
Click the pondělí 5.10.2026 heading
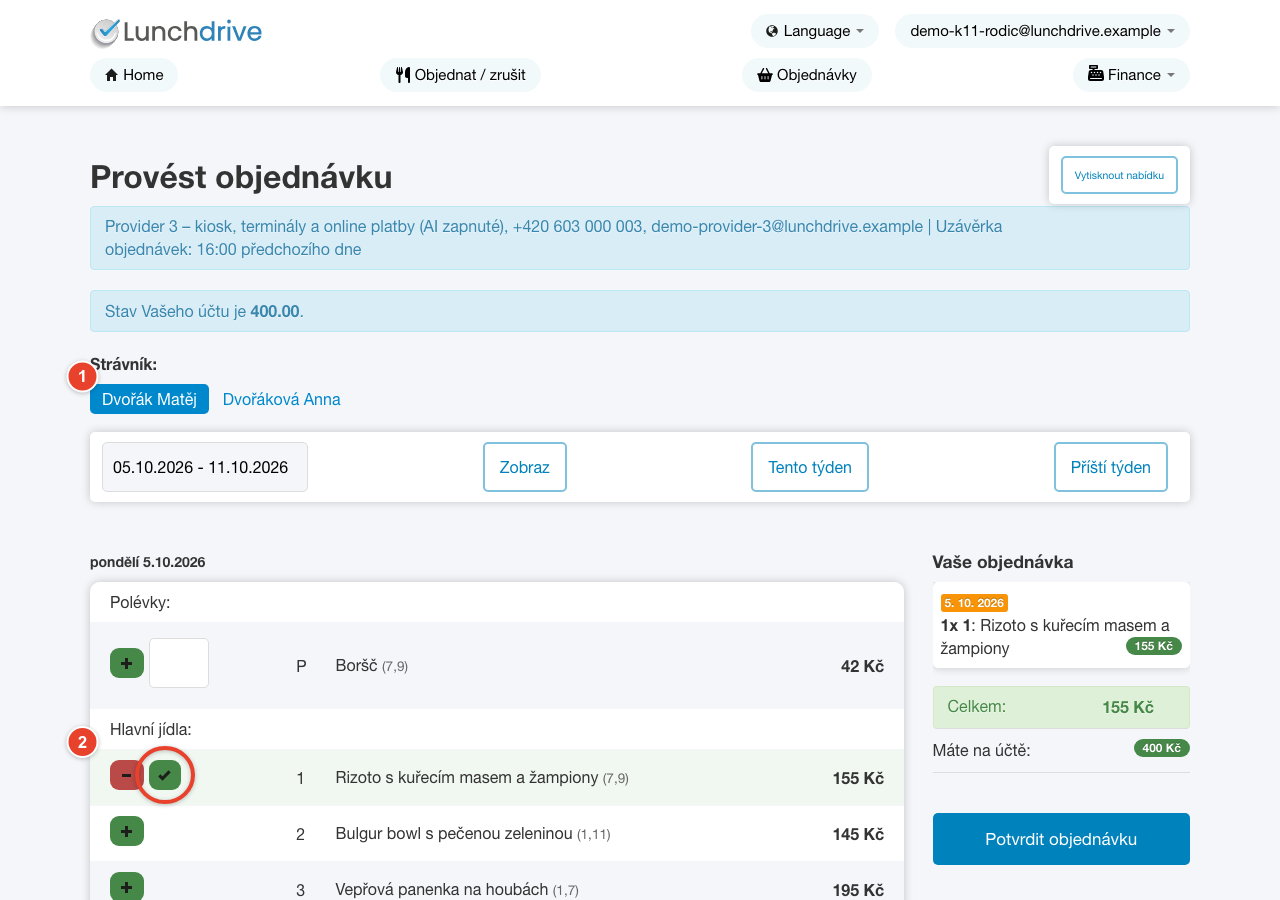[x=148, y=562]
